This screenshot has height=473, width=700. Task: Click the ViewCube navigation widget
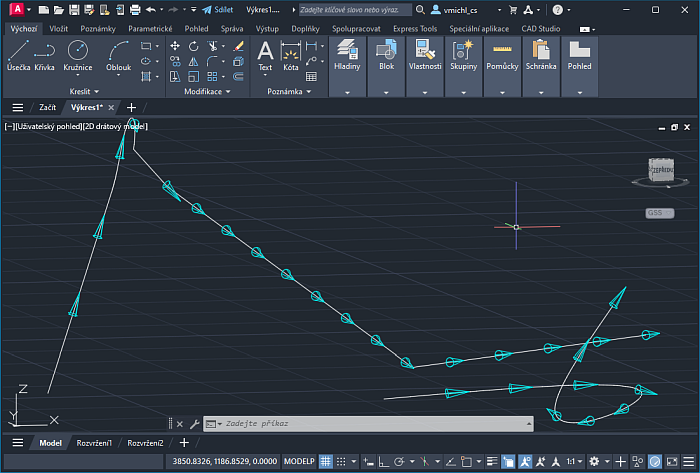tap(661, 171)
